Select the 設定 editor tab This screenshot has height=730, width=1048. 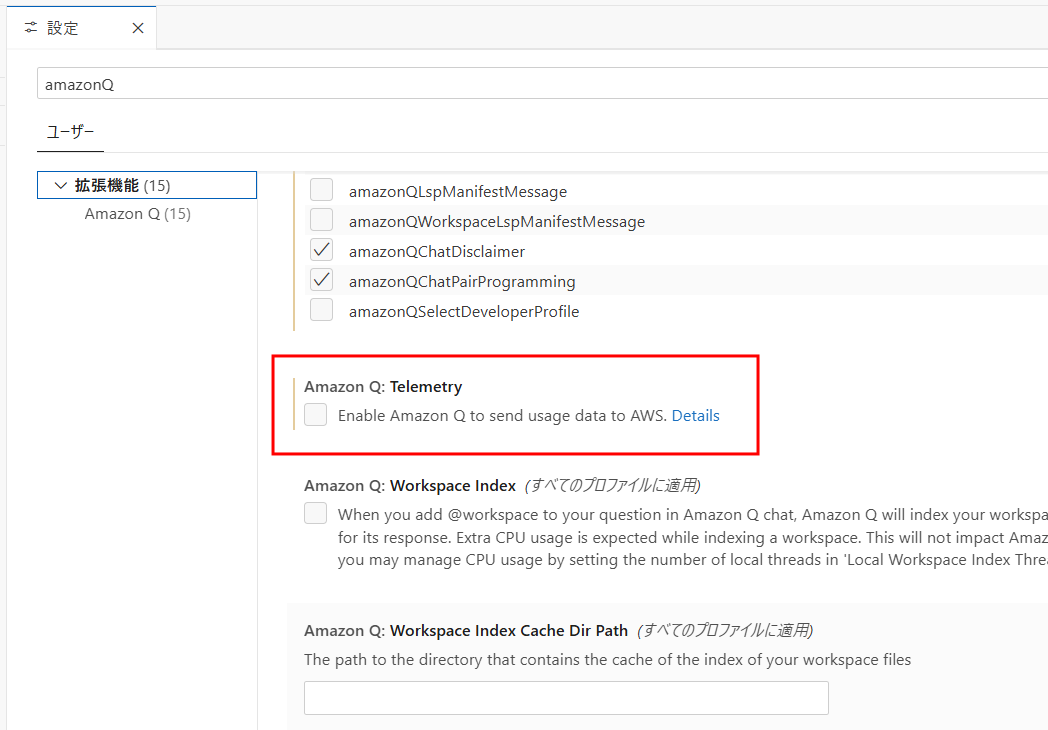click(82, 28)
